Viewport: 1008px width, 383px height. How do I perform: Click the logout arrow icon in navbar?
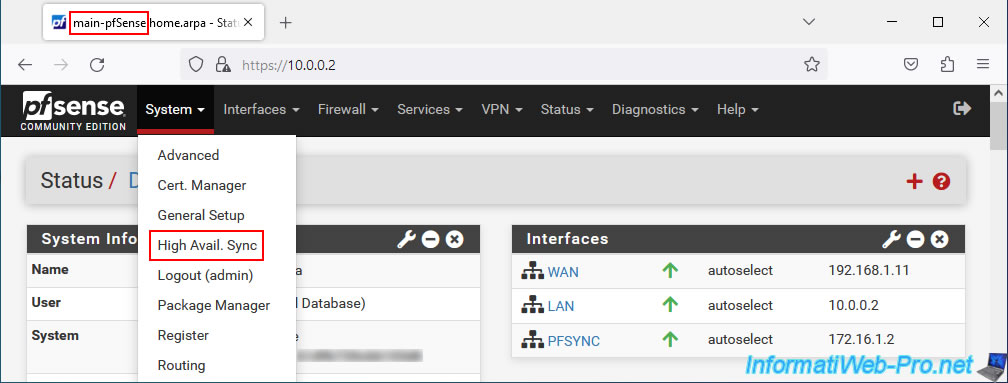point(962,109)
